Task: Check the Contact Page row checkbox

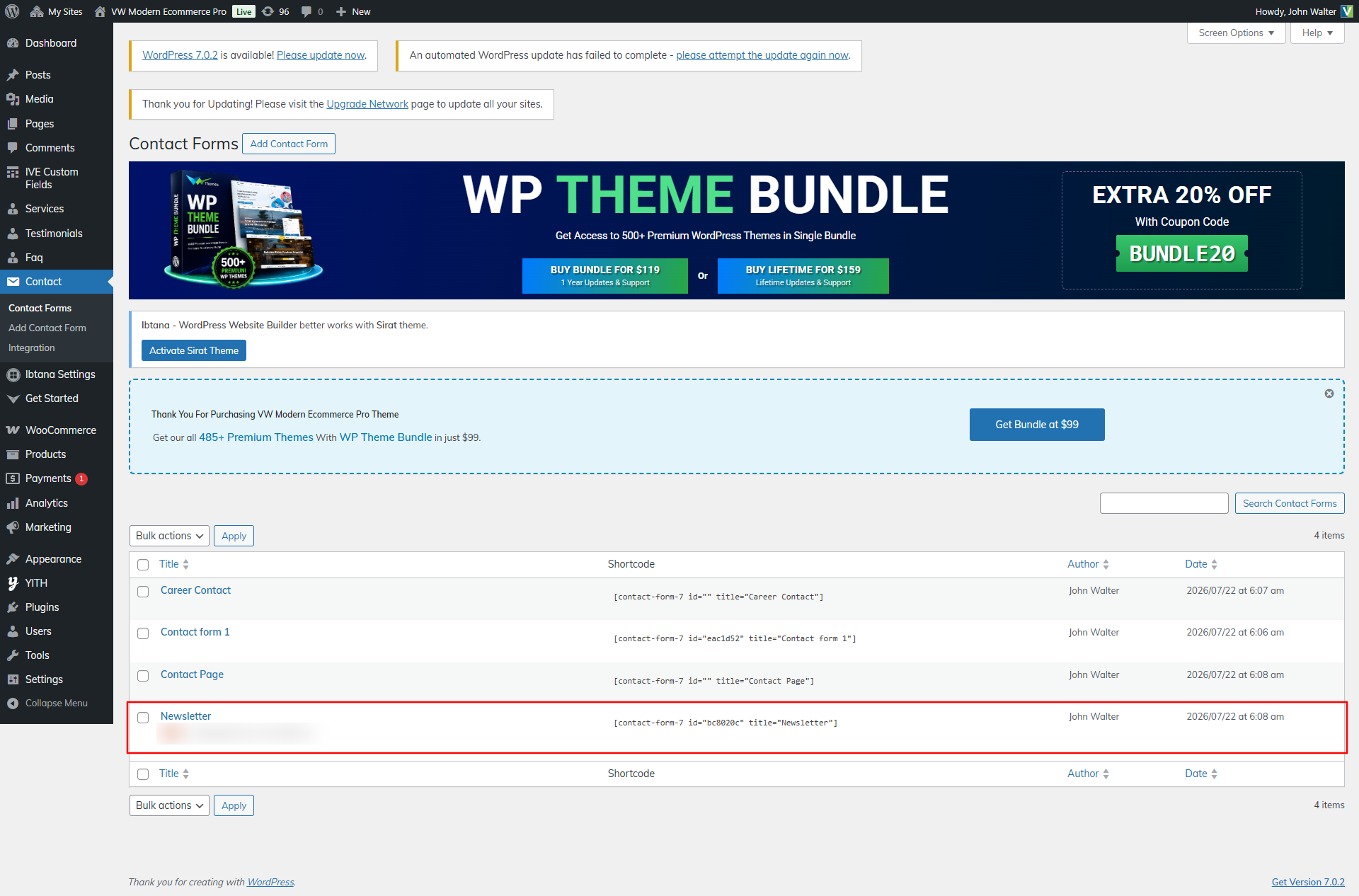Action: click(x=143, y=676)
